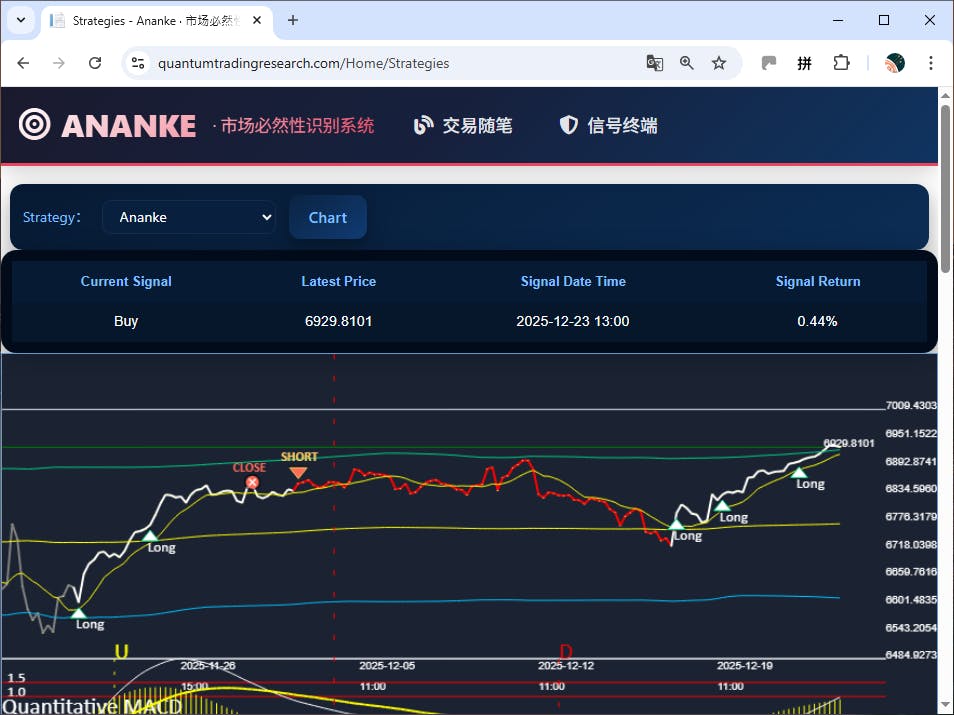Click the Signal Date Time header
This screenshot has height=715, width=954.
[573, 281]
